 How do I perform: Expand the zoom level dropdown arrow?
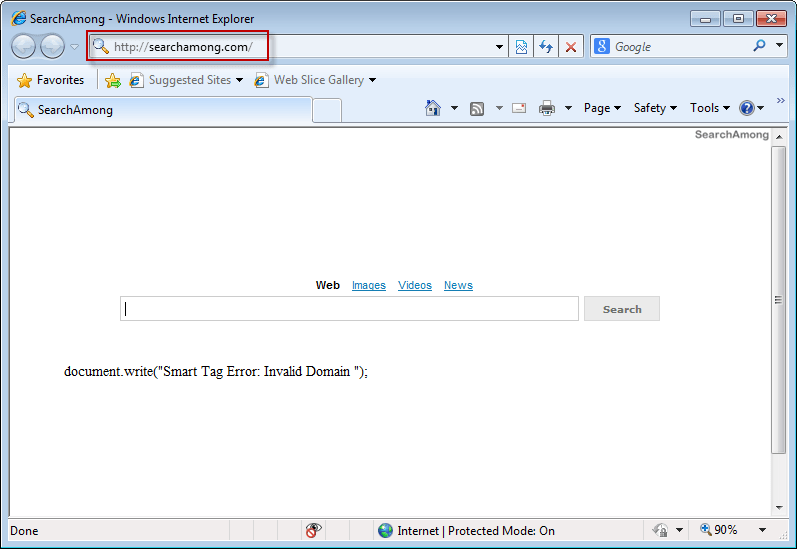tap(762, 530)
